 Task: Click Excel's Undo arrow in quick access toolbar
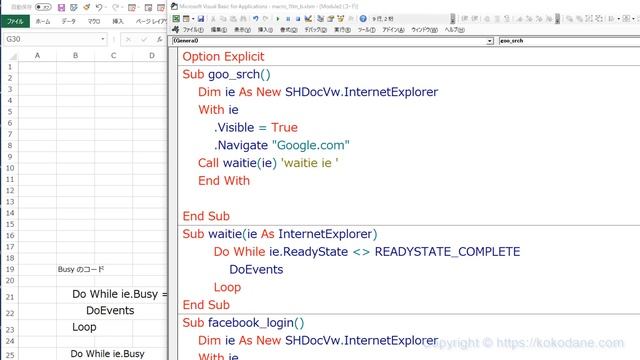[99, 7]
